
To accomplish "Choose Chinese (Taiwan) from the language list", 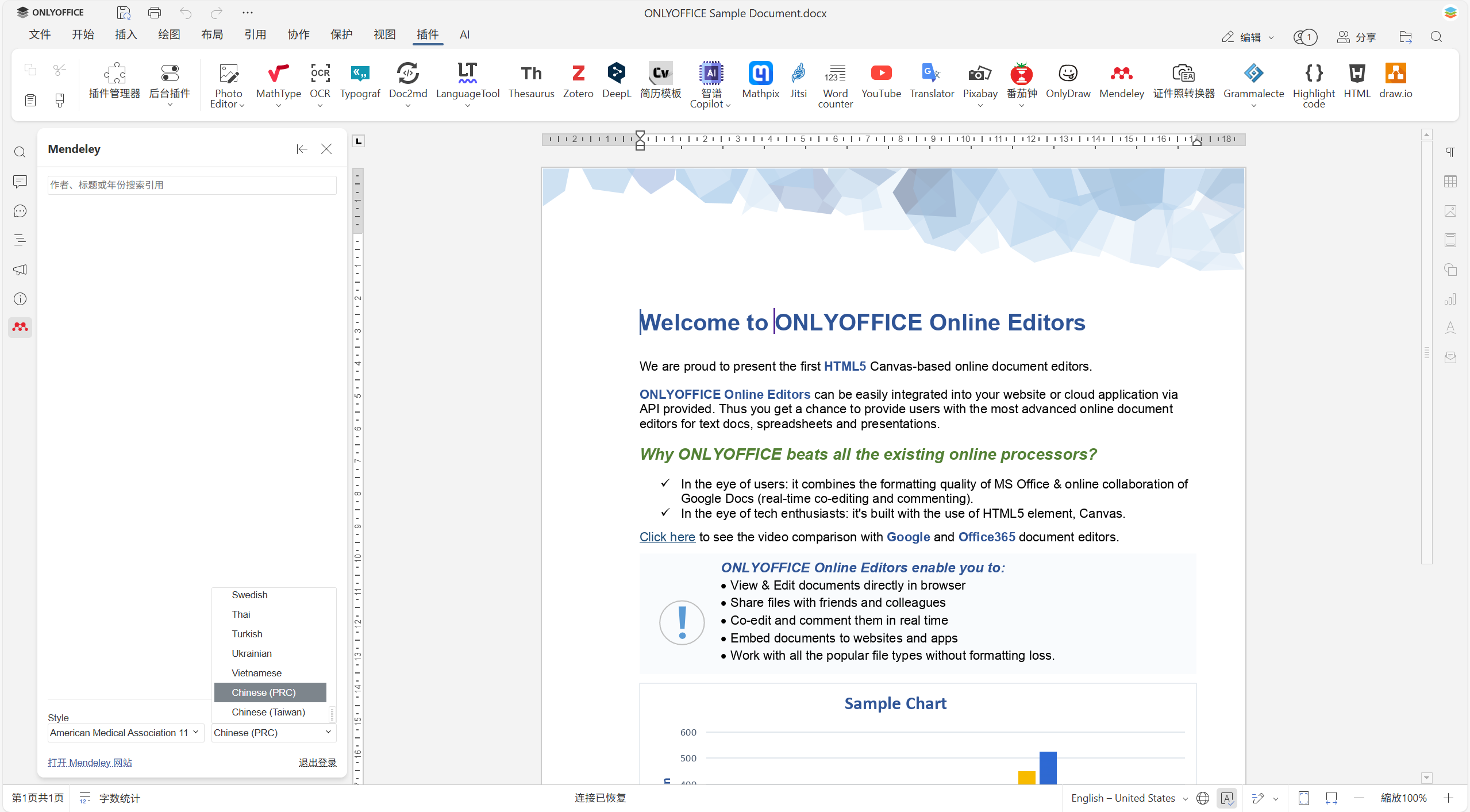I will point(270,712).
